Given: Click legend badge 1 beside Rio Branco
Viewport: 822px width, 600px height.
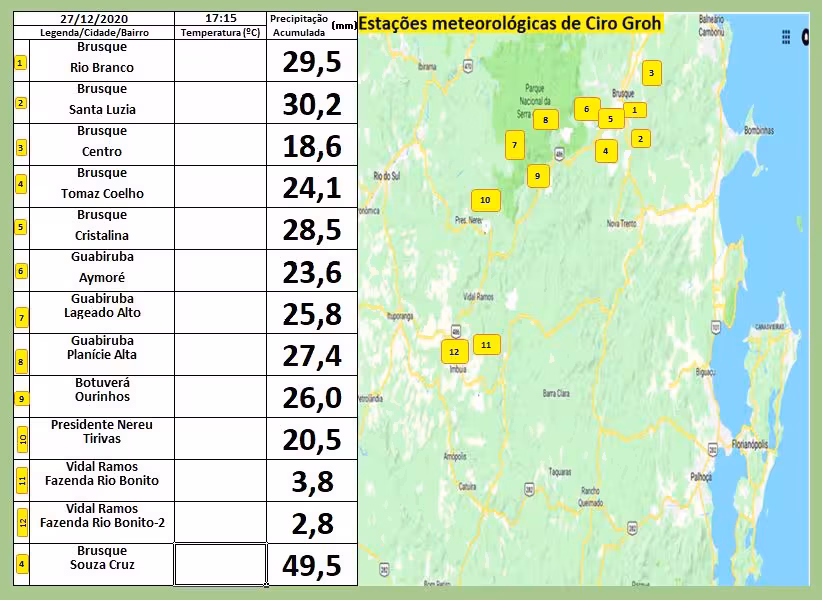Looking at the screenshot, I should pyautogui.click(x=20, y=62).
